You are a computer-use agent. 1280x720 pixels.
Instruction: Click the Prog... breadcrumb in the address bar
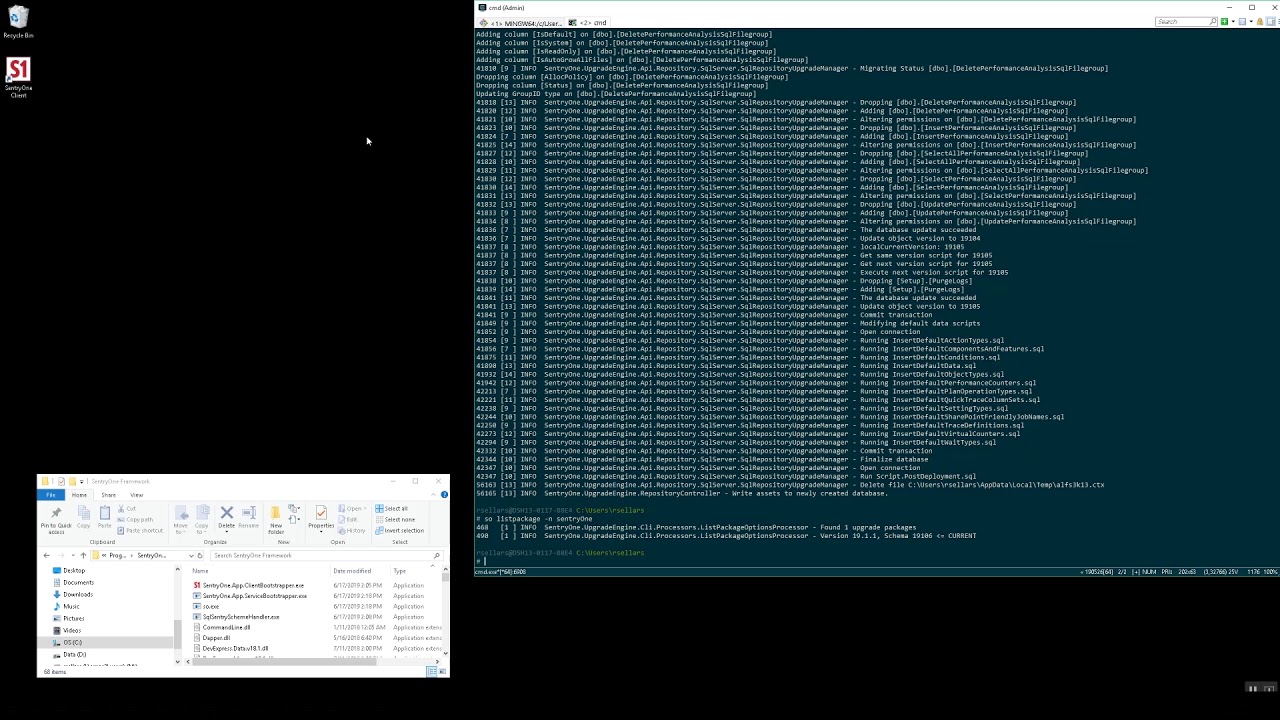117,555
